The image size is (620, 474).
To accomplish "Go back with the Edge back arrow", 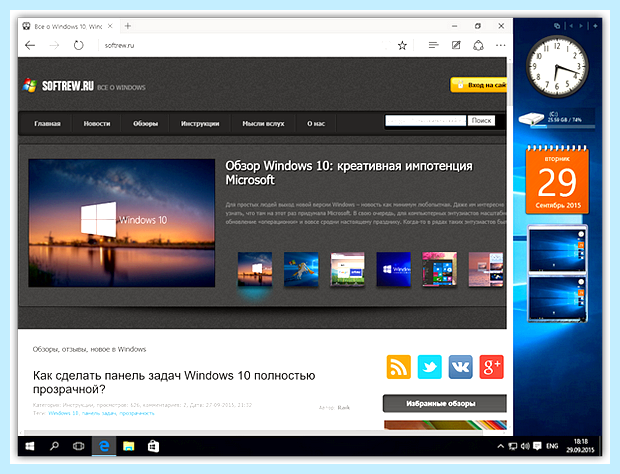I will [30, 45].
